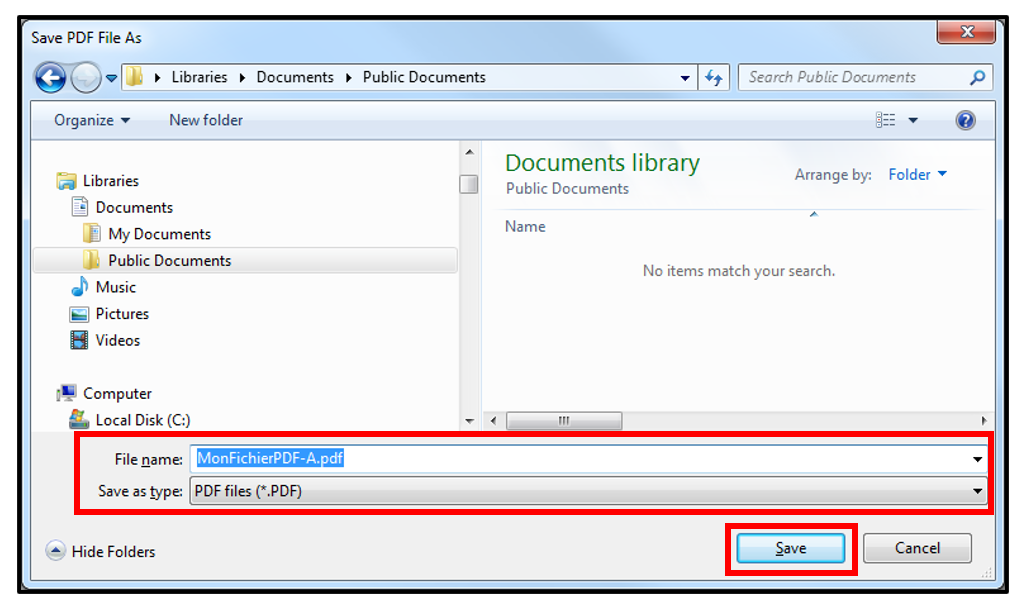Click the Save button
Viewport: 1025px width, 608px height.
point(790,548)
